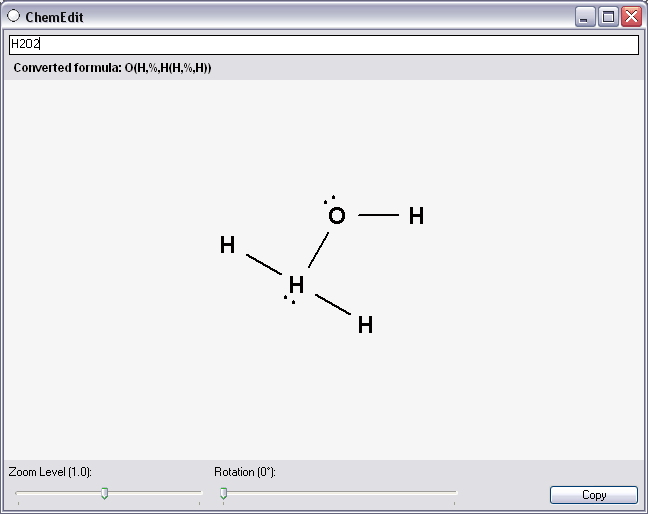Screen dimensions: 648x514
Task: Close the ChemEdit window
Action: (x=631, y=17)
